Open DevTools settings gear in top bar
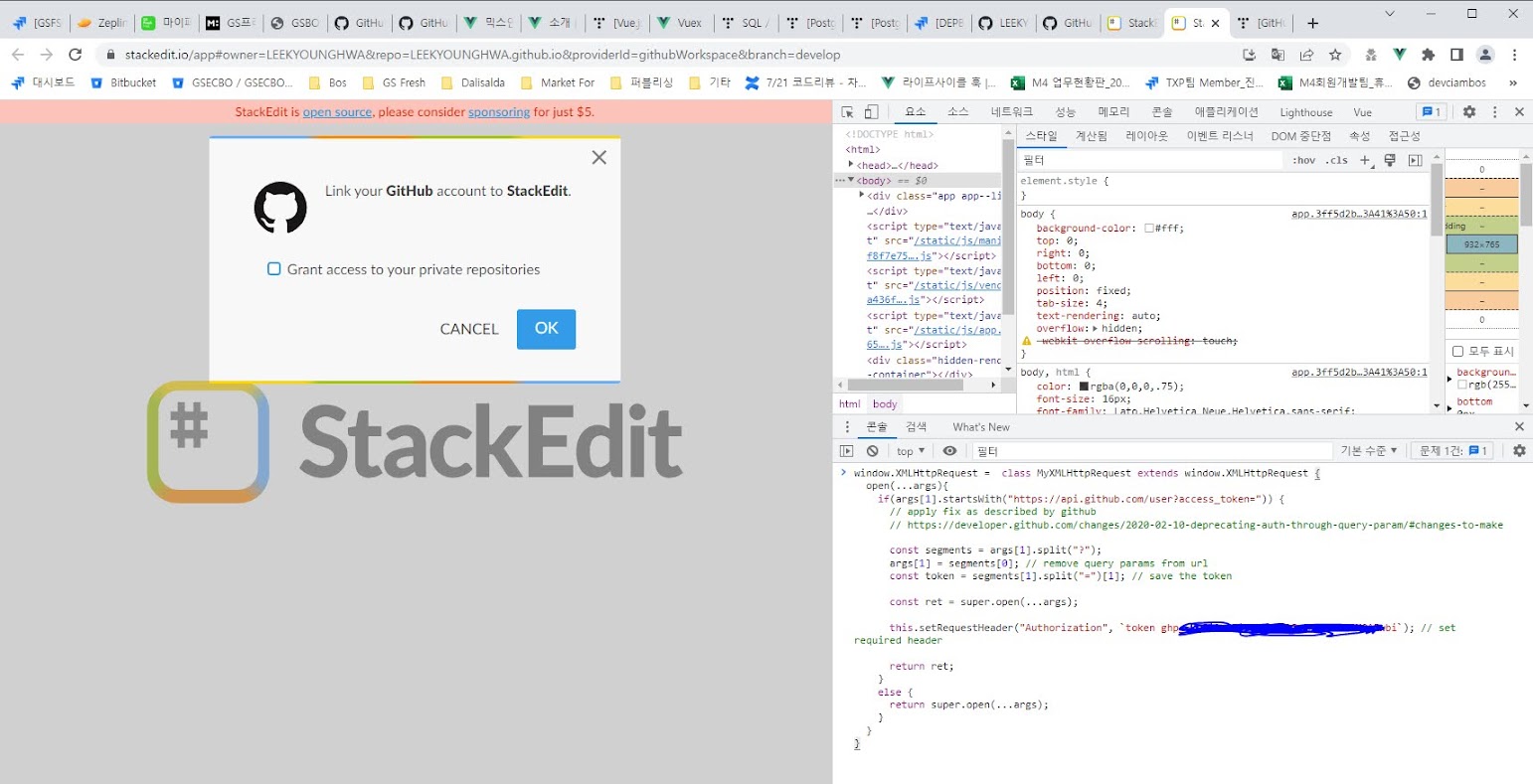1533x784 pixels. pyautogui.click(x=1469, y=112)
